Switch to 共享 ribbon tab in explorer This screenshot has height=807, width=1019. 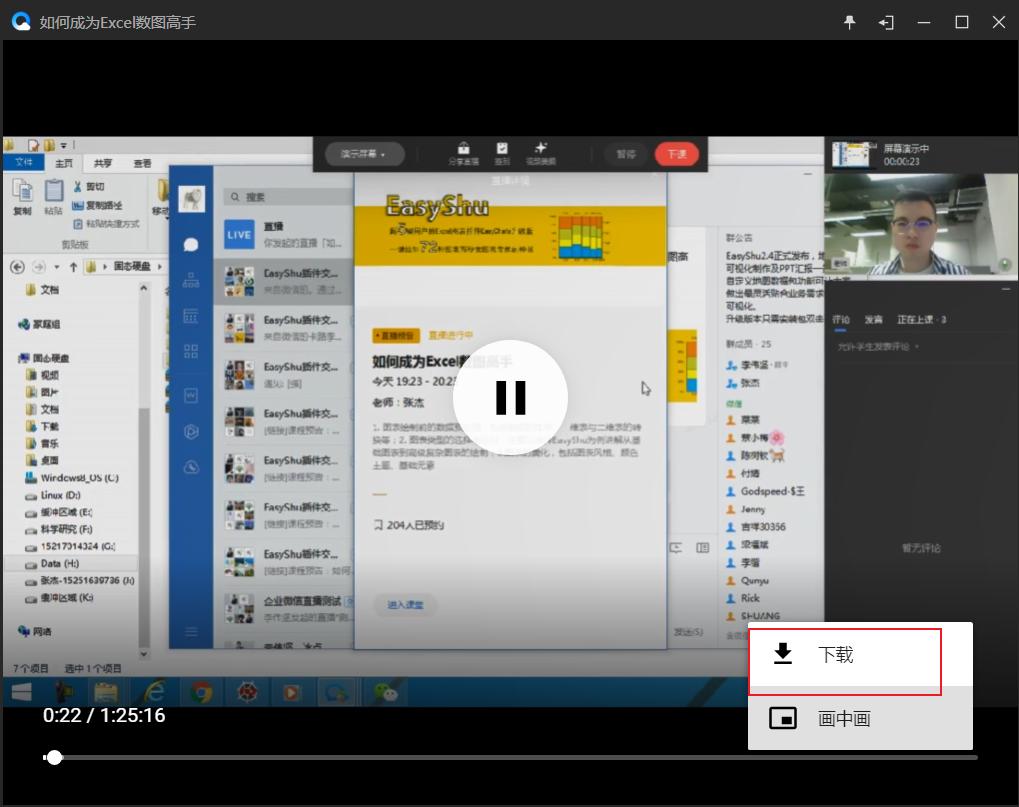coord(103,163)
